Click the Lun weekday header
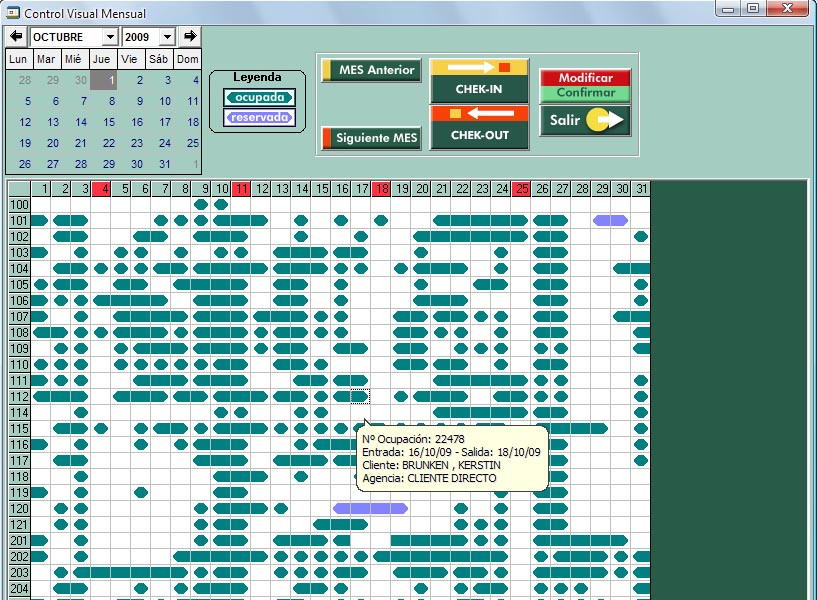 pyautogui.click(x=18, y=59)
